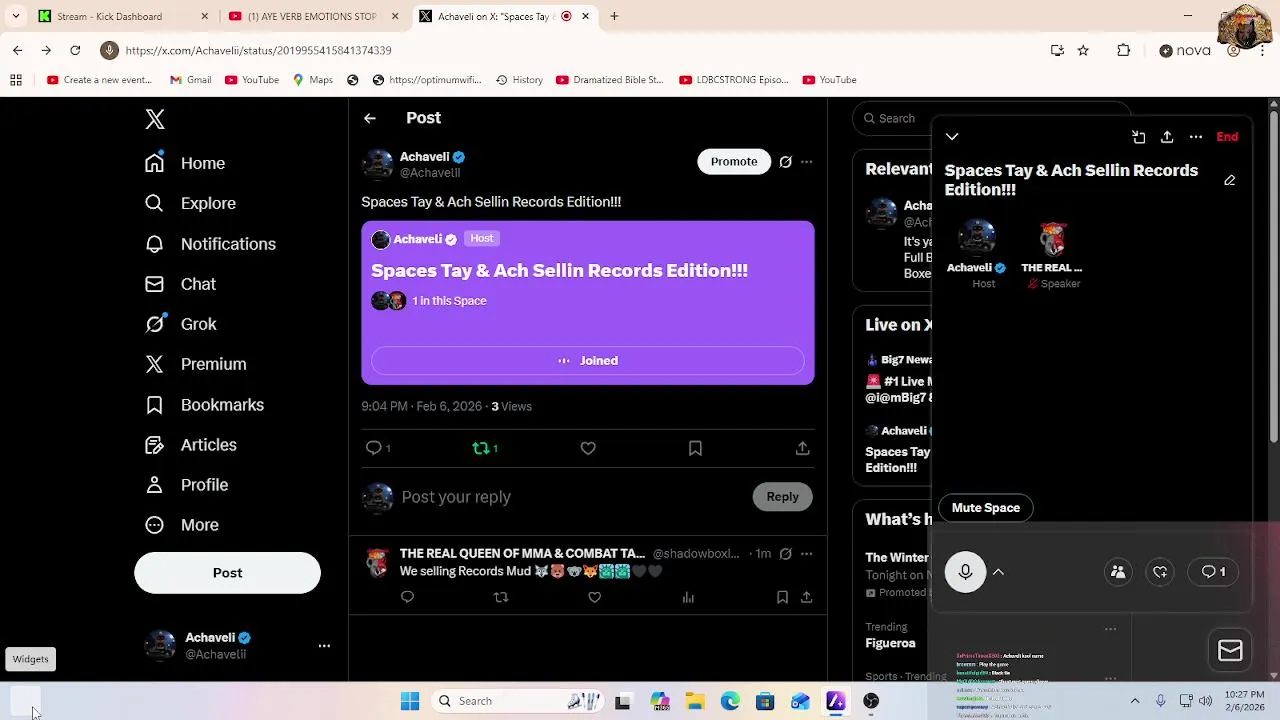Viewport: 1280px width, 720px height.
Task: Open account options next to @Achavelil
Action: tap(324, 646)
